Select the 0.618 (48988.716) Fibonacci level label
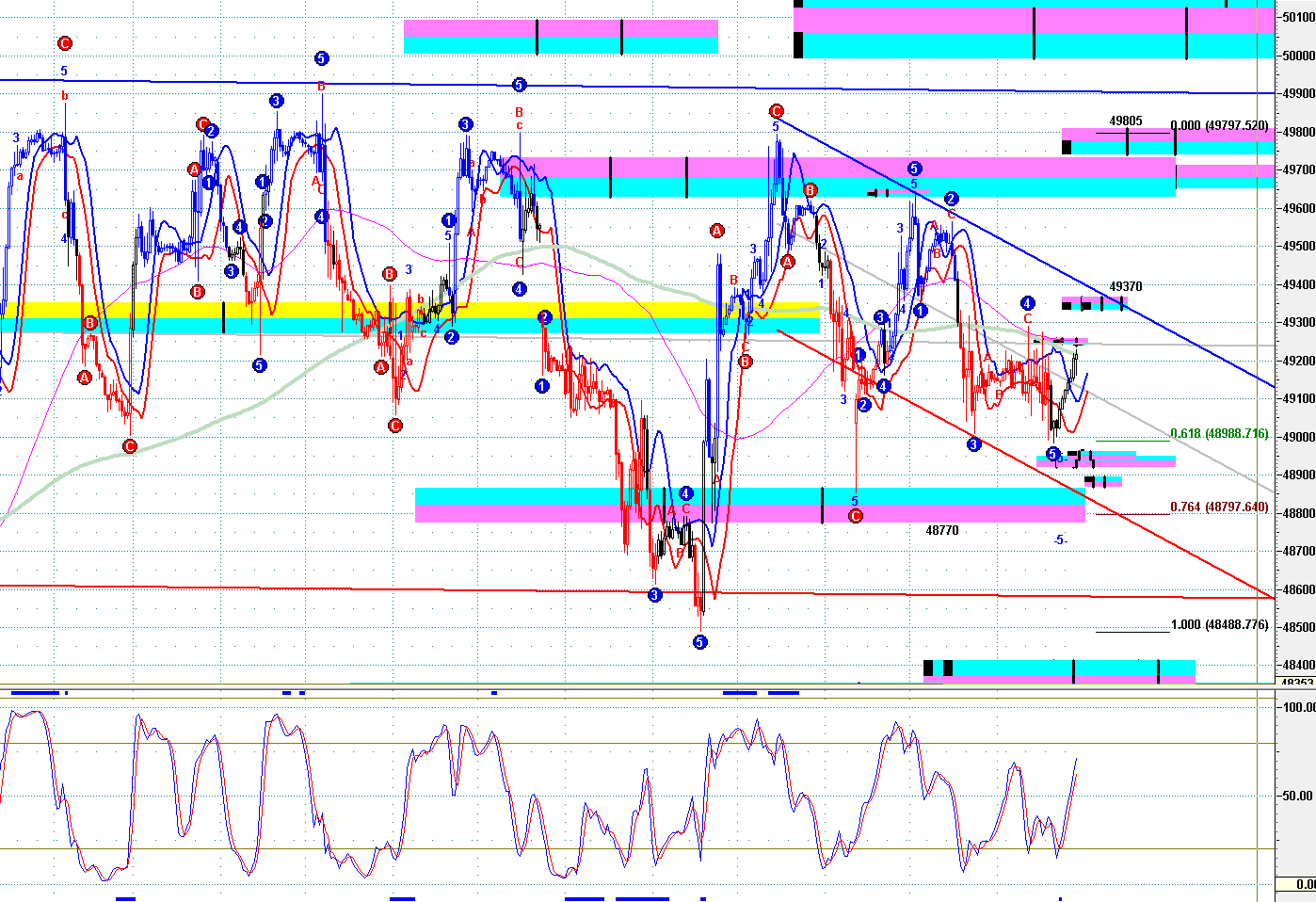1316x902 pixels. (1219, 434)
